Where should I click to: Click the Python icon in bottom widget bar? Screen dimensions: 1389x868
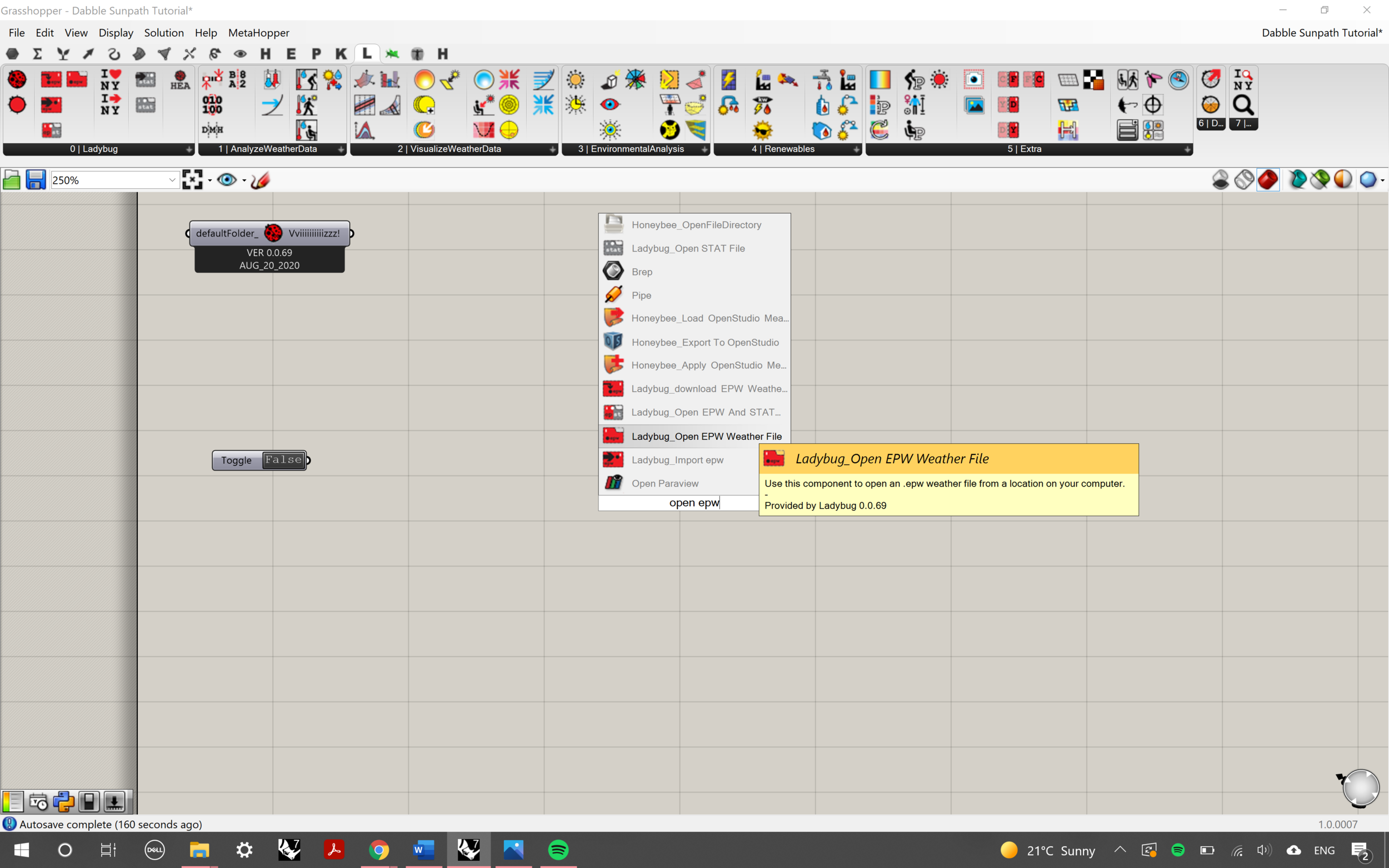coord(64,801)
